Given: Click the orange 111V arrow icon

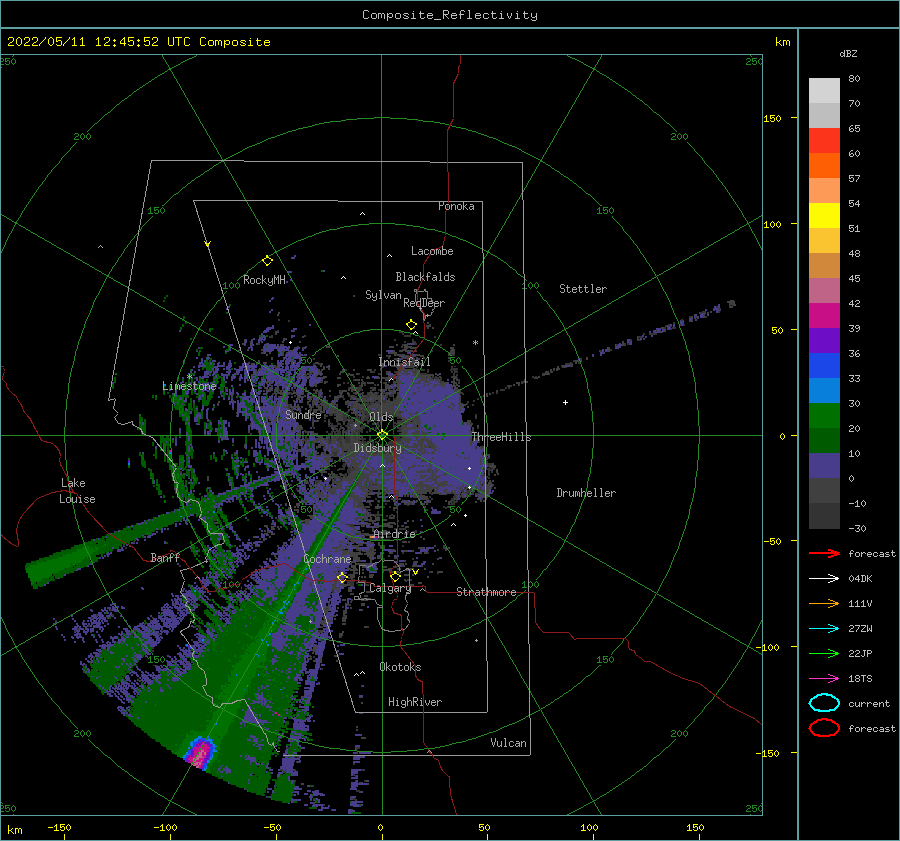Looking at the screenshot, I should (x=824, y=603).
